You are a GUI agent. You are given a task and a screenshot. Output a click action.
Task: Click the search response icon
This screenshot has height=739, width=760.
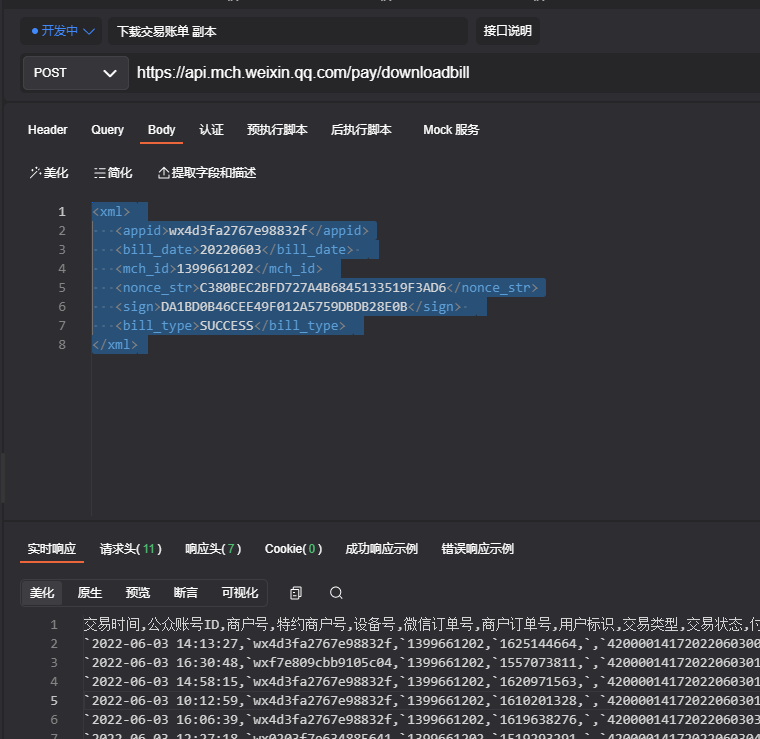coord(336,593)
